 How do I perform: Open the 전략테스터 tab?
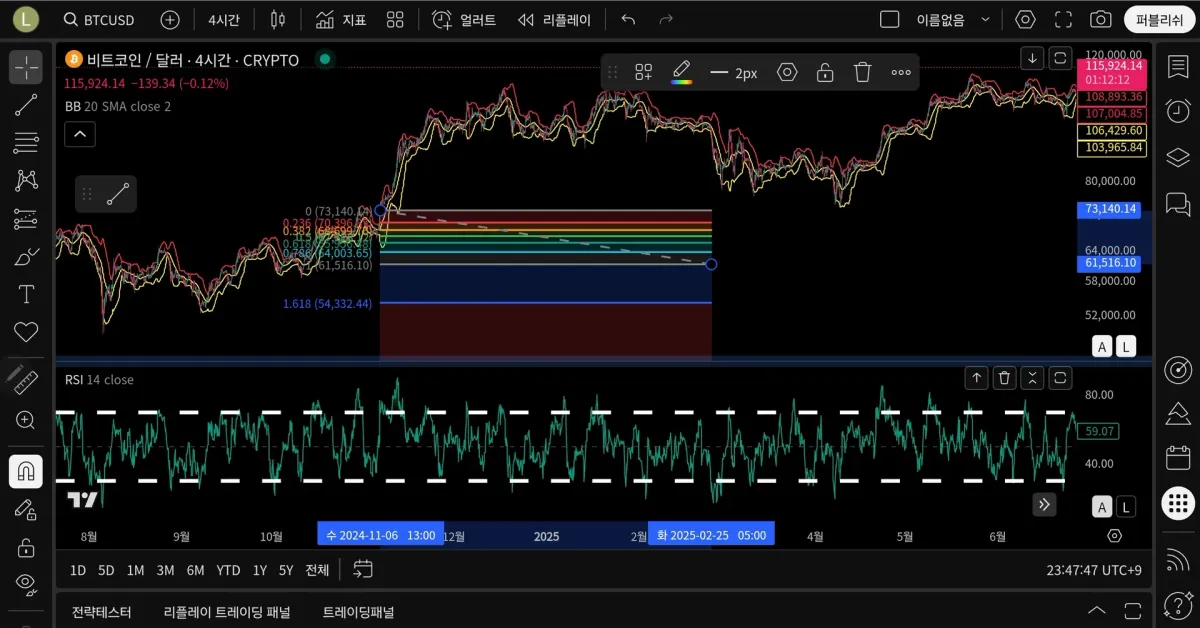[x=101, y=611]
